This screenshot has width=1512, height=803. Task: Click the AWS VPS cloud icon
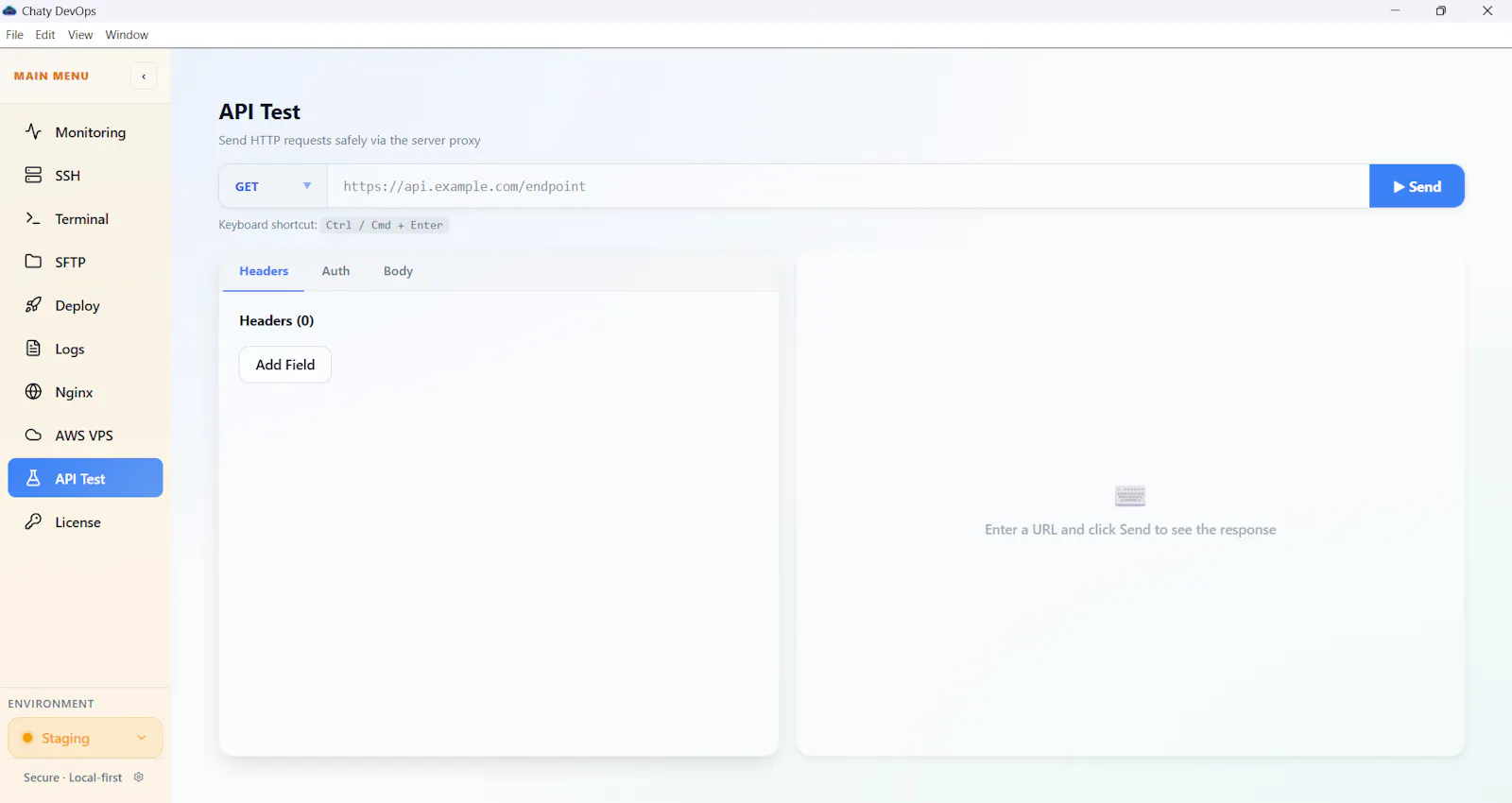33,435
